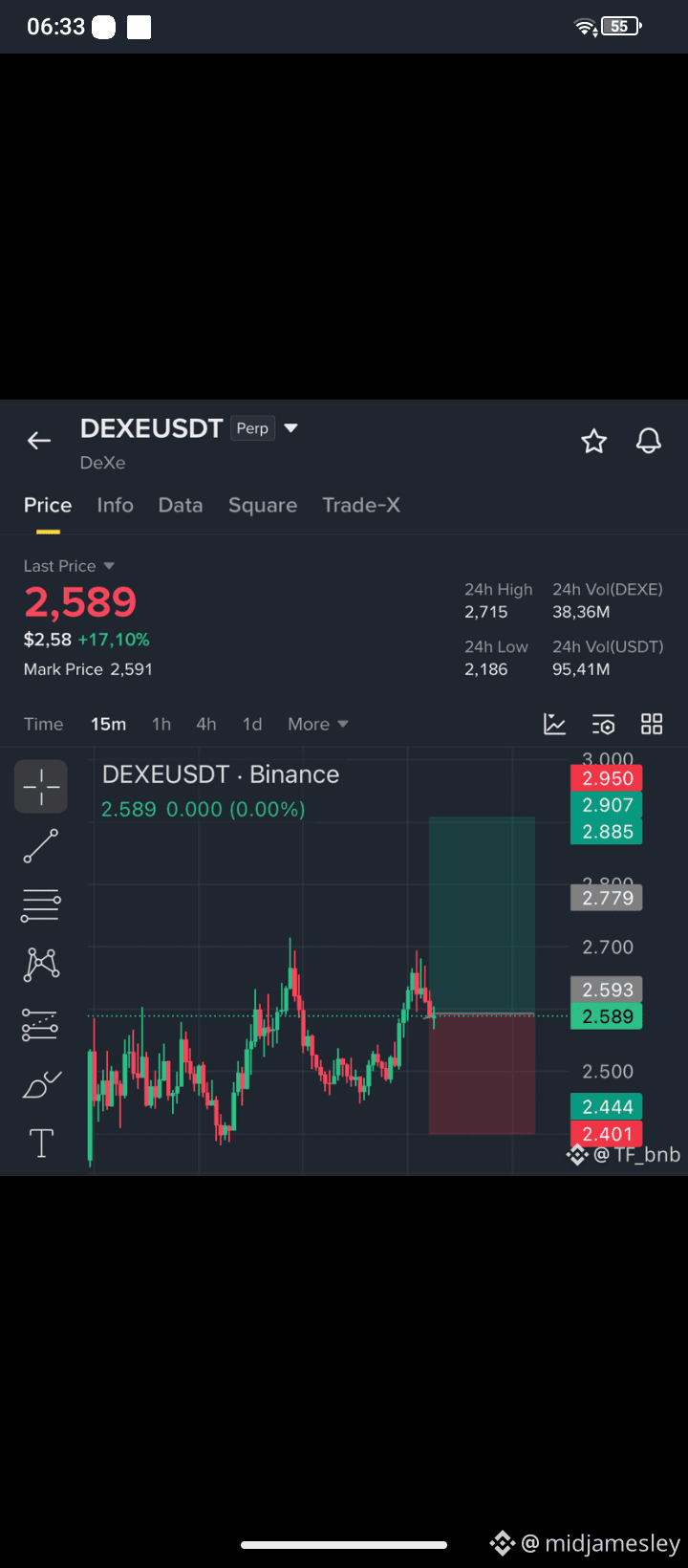Screen dimensions: 688x1568
Task: Select the 4h chart interval
Action: click(206, 724)
